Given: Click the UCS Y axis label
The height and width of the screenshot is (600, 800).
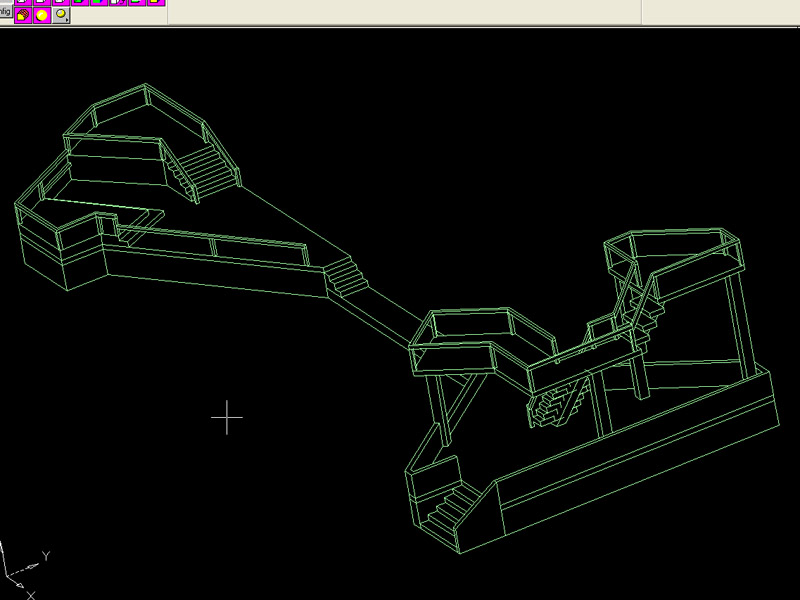Looking at the screenshot, I should (46, 555).
